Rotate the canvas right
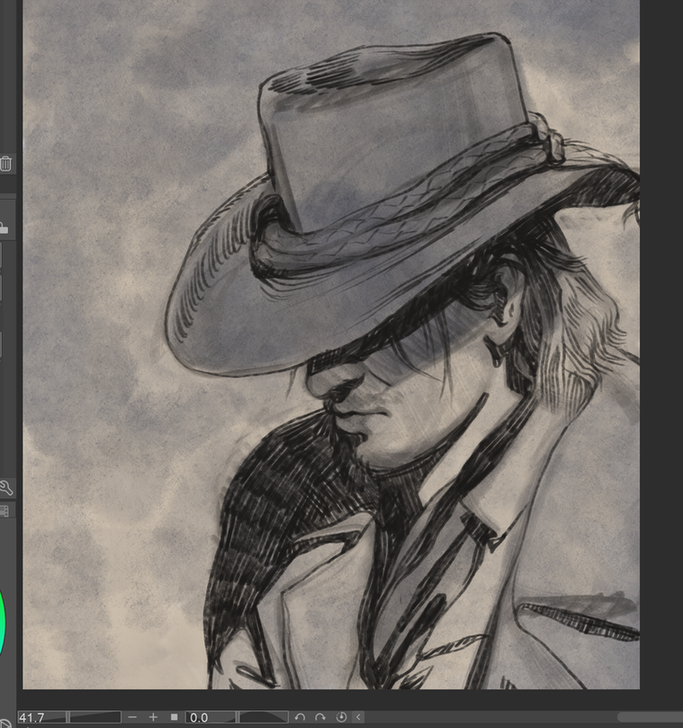This screenshot has height=728, width=683. (321, 717)
